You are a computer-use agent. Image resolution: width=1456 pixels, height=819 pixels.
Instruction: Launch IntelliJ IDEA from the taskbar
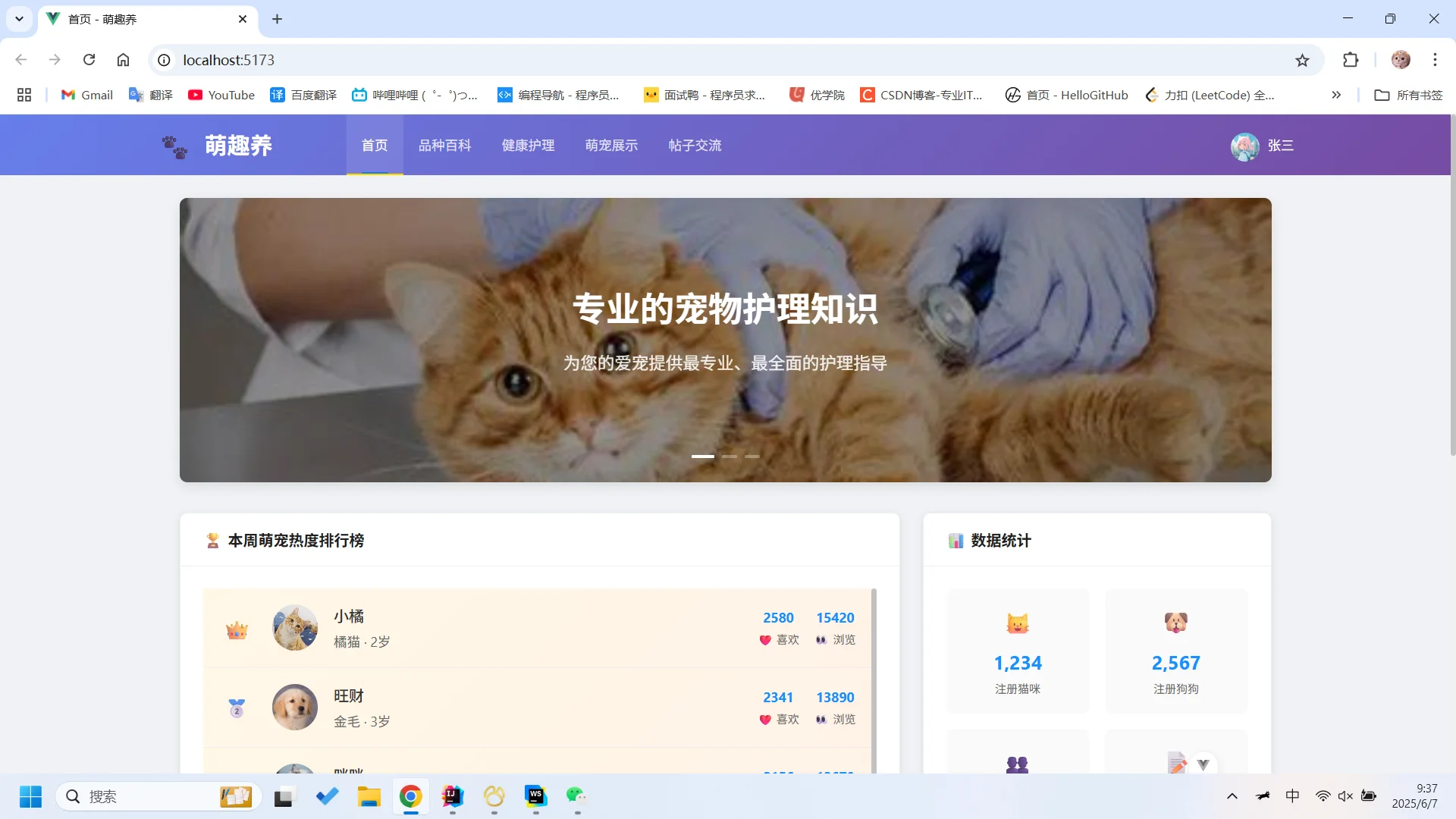tap(450, 797)
